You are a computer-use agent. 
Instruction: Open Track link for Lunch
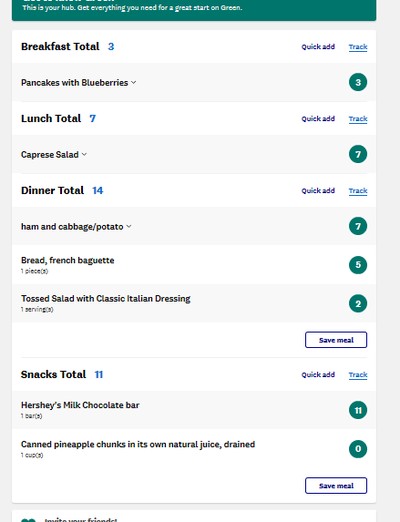pyautogui.click(x=358, y=119)
